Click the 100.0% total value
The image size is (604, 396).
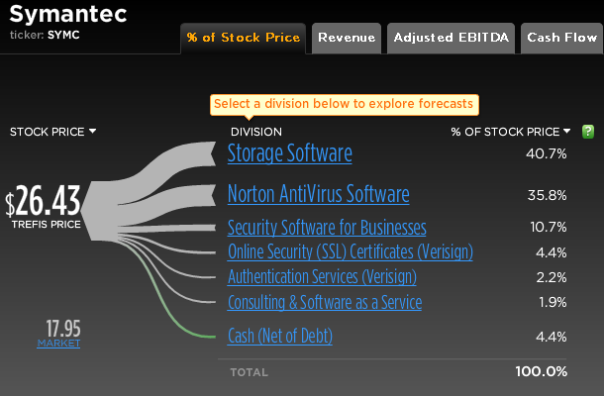[541, 372]
